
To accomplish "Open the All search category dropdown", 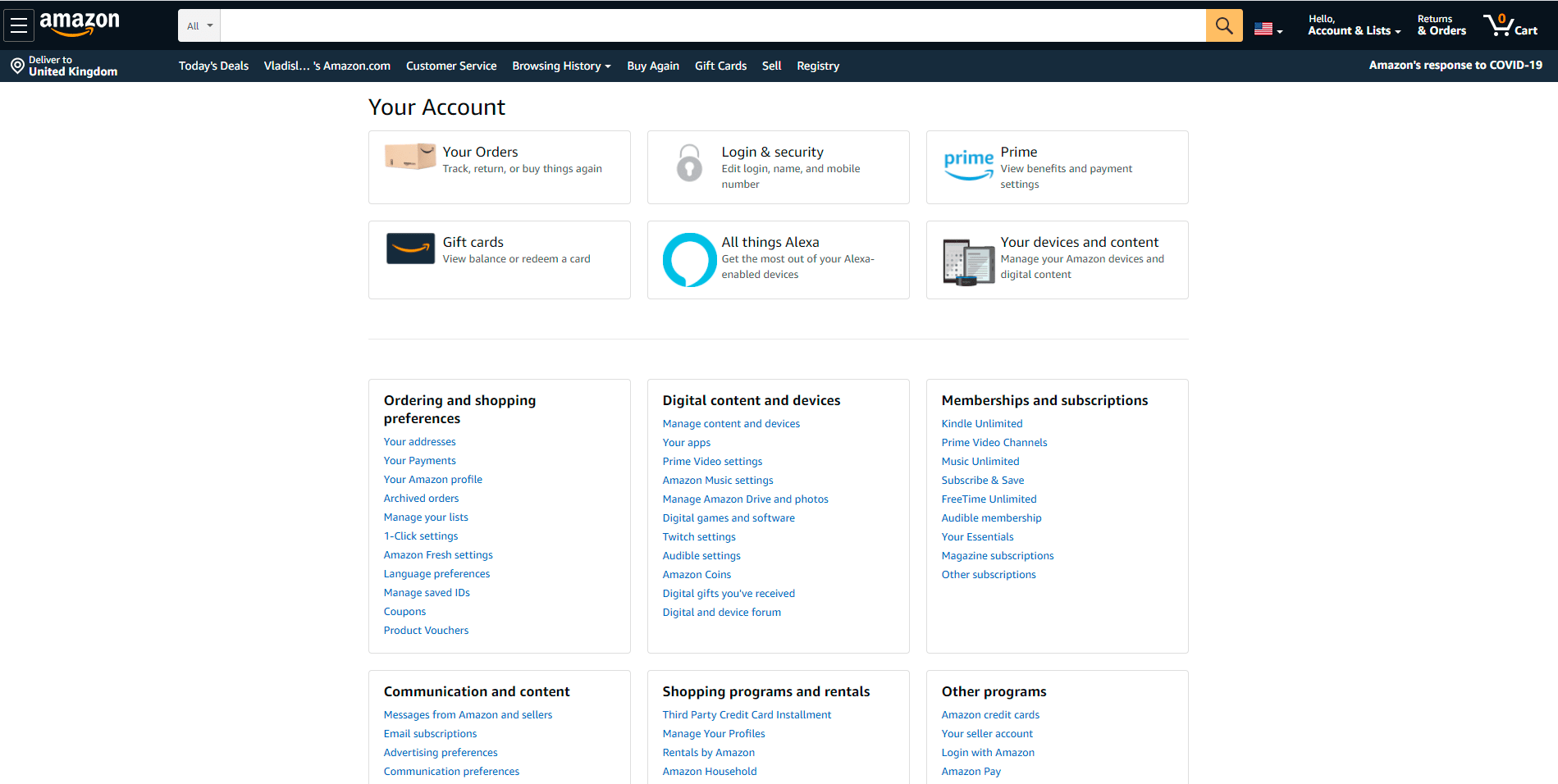I will tap(199, 25).
